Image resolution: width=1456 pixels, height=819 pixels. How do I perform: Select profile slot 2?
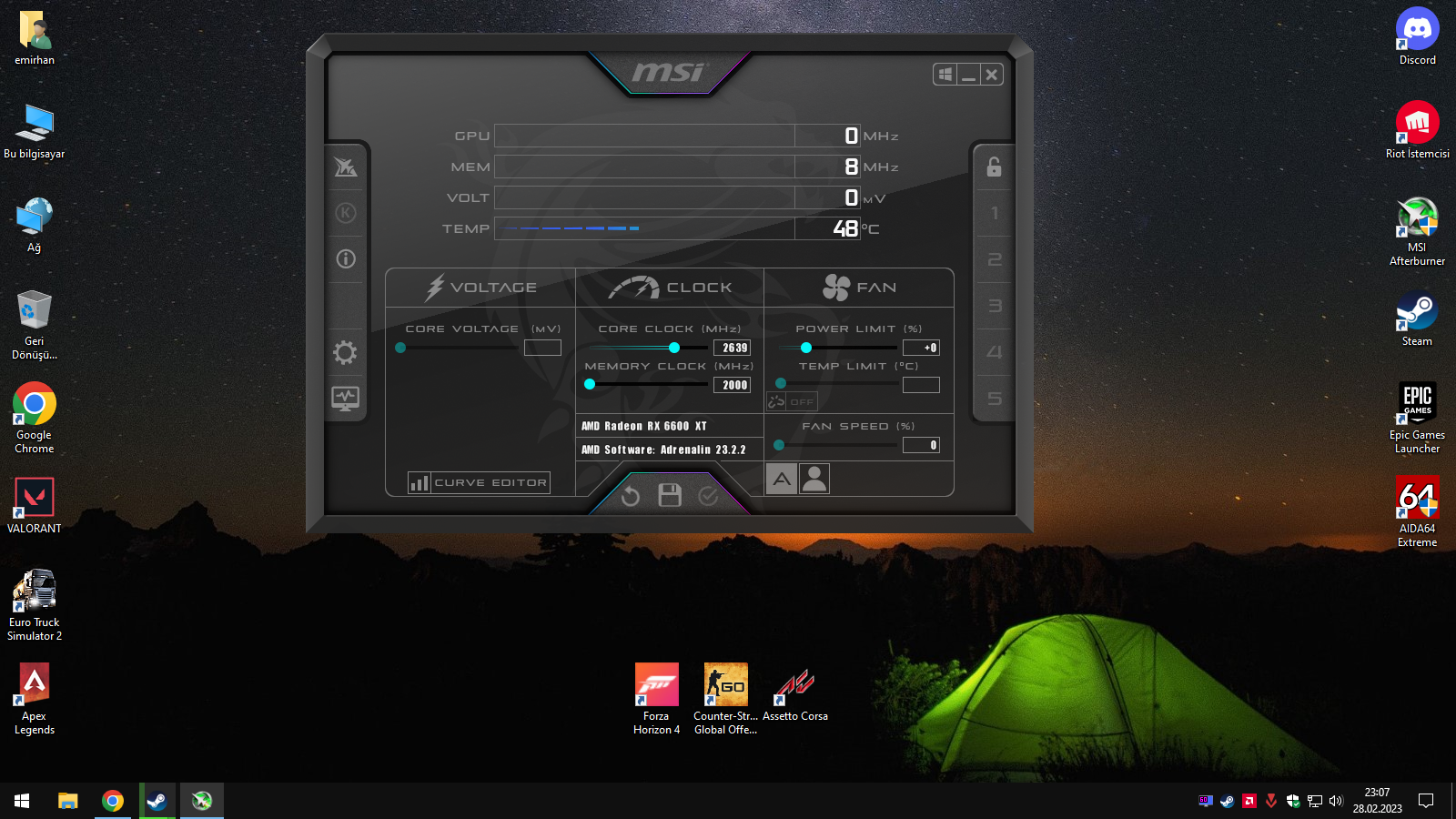[x=995, y=259]
